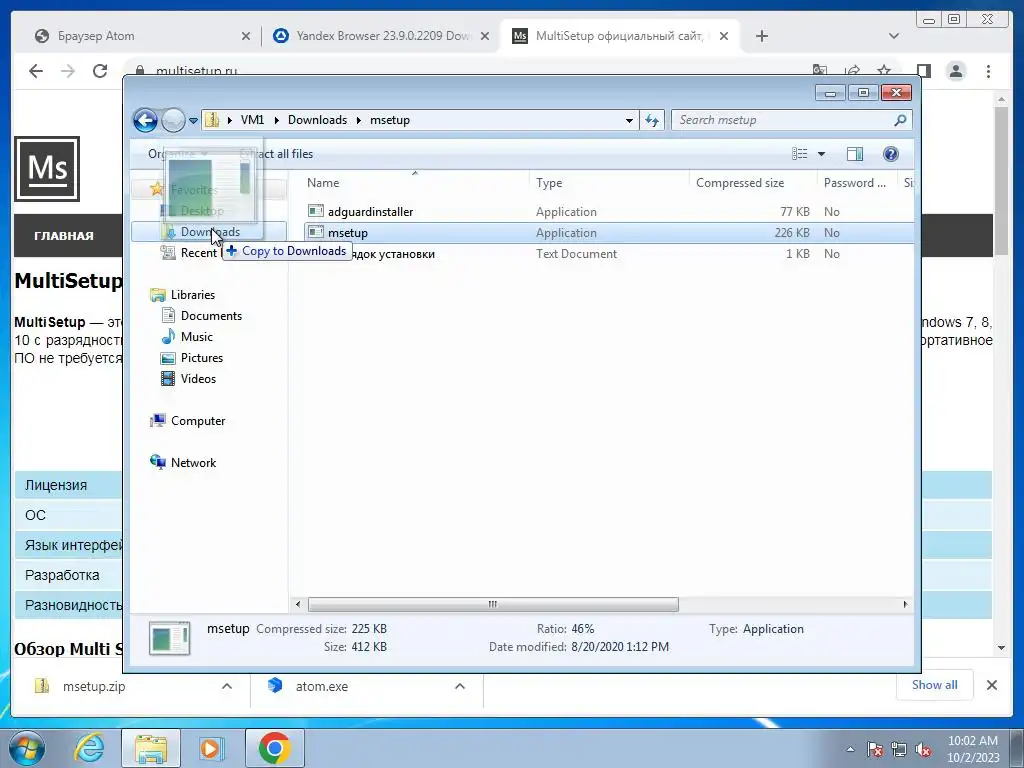Open the Pictures library
1024x768 pixels.
coord(202,357)
